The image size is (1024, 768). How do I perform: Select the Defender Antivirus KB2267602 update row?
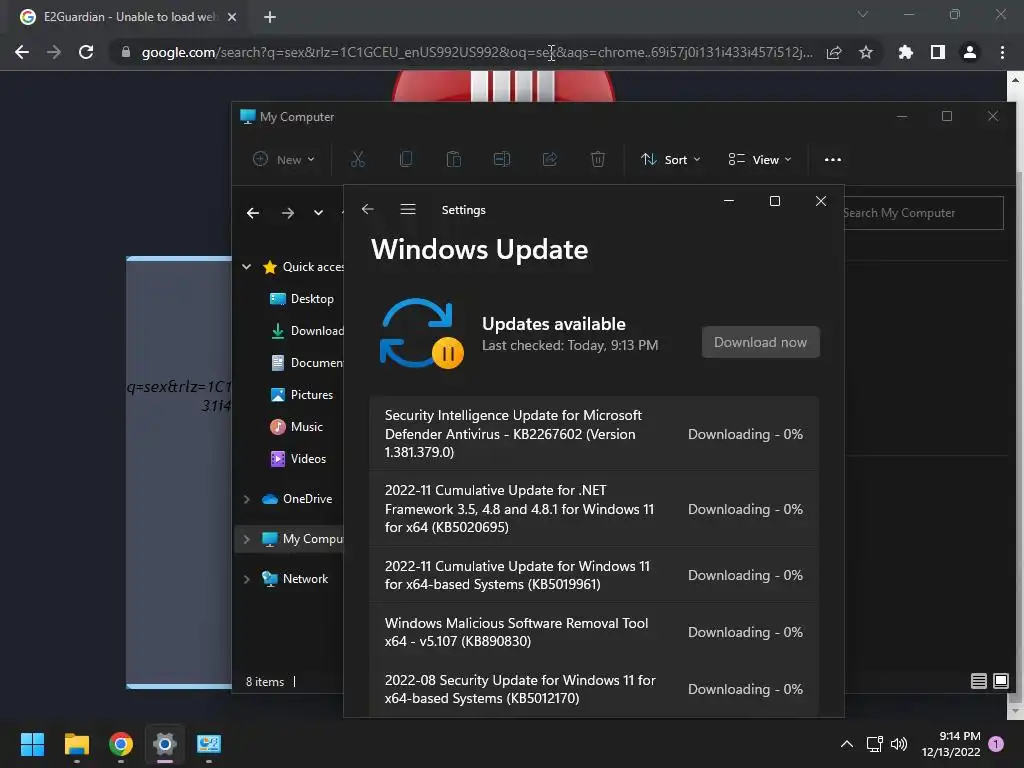point(594,434)
